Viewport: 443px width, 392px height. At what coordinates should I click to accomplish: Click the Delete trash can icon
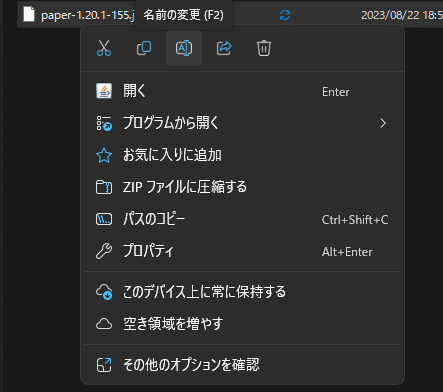tap(264, 48)
